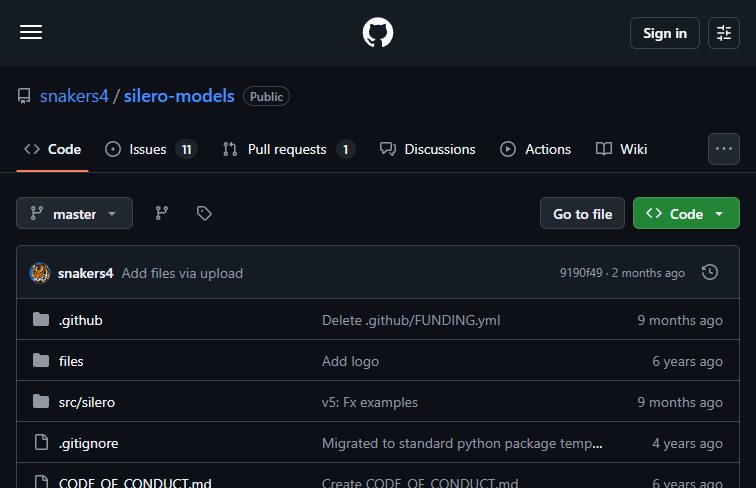This screenshot has width=756, height=488.
Task: Open the snakers4 owner link
Action: (74, 96)
